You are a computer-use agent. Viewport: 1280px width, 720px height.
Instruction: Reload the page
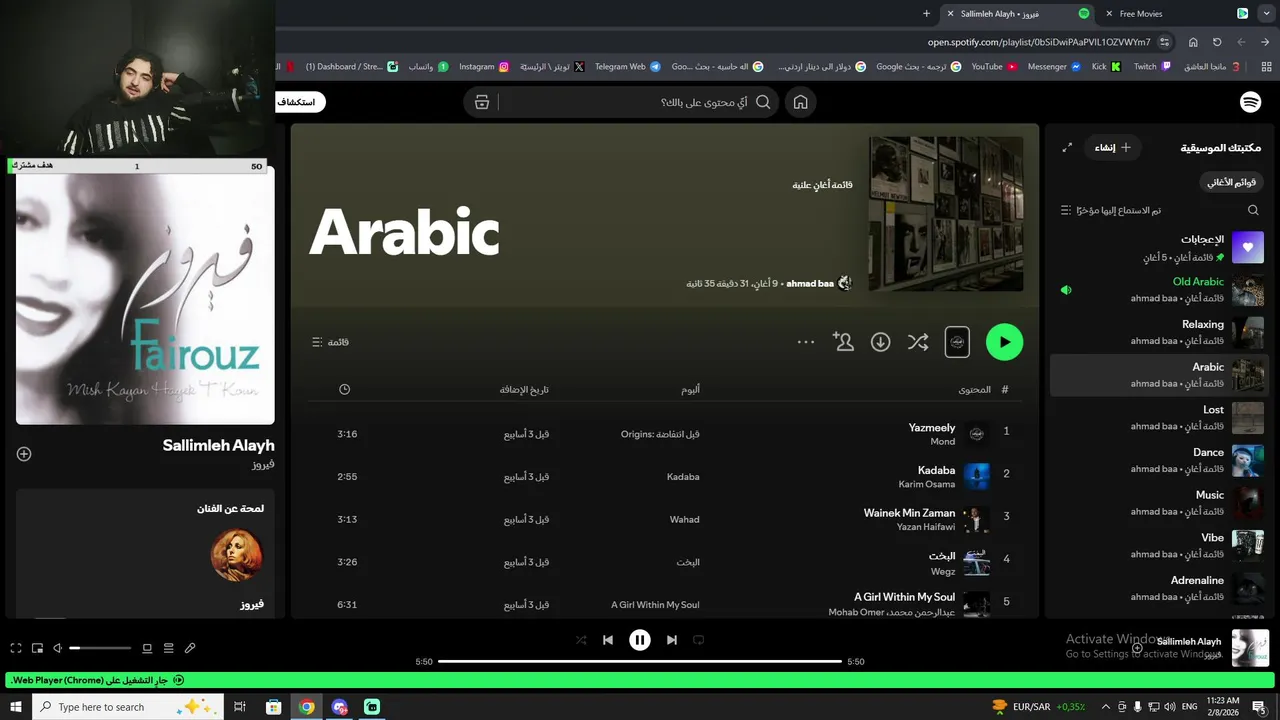1217,42
